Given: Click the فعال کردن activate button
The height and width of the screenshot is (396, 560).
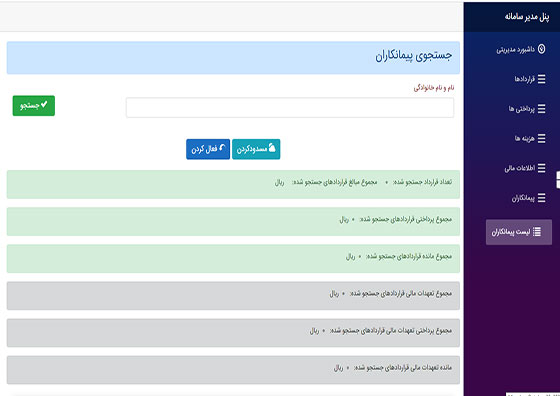Looking at the screenshot, I should coord(208,149).
